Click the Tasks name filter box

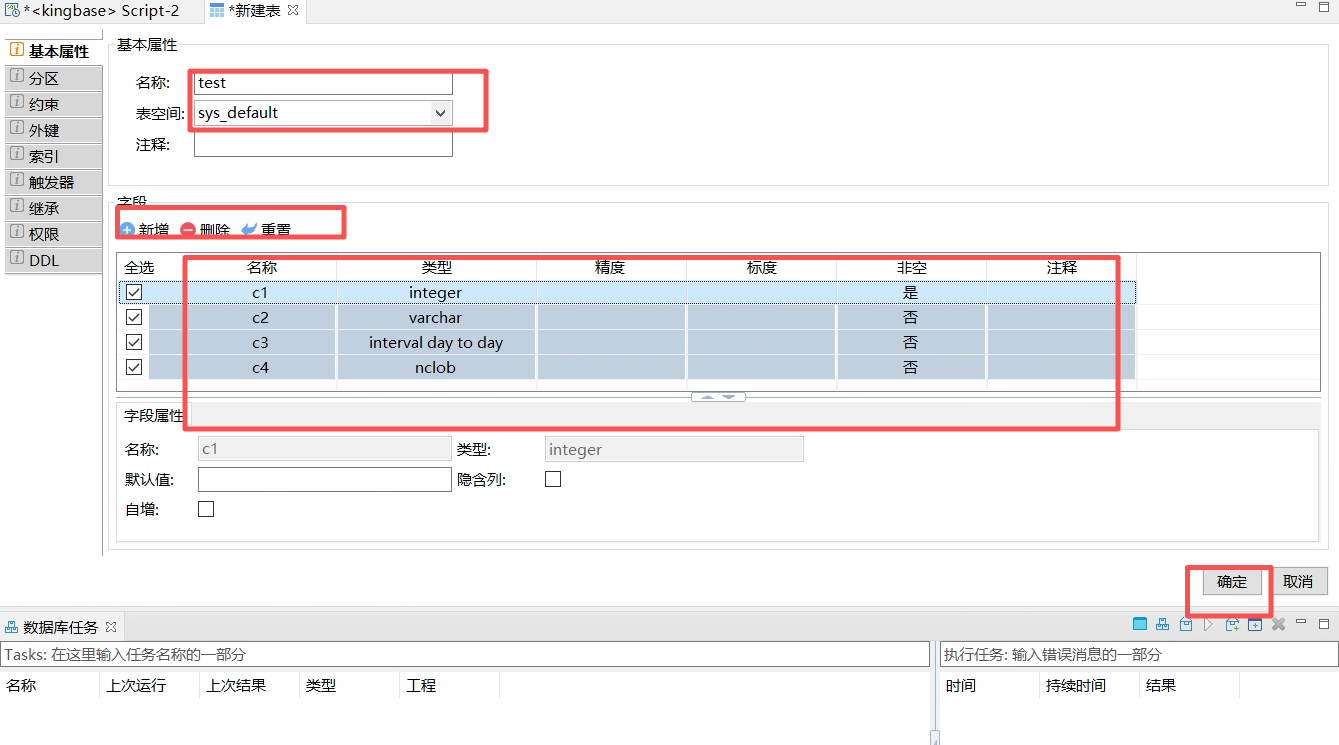tap(465, 654)
